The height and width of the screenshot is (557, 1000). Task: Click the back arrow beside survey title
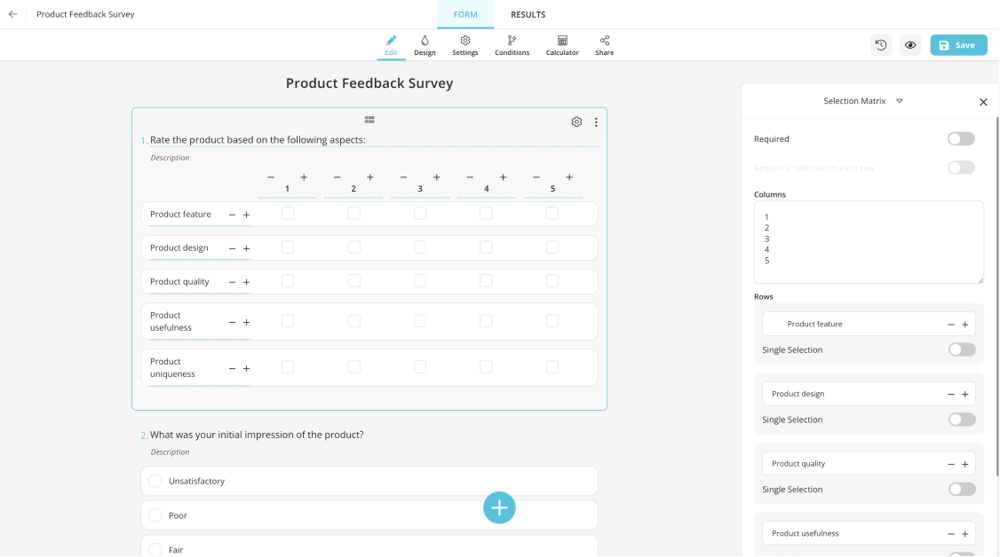tap(13, 15)
